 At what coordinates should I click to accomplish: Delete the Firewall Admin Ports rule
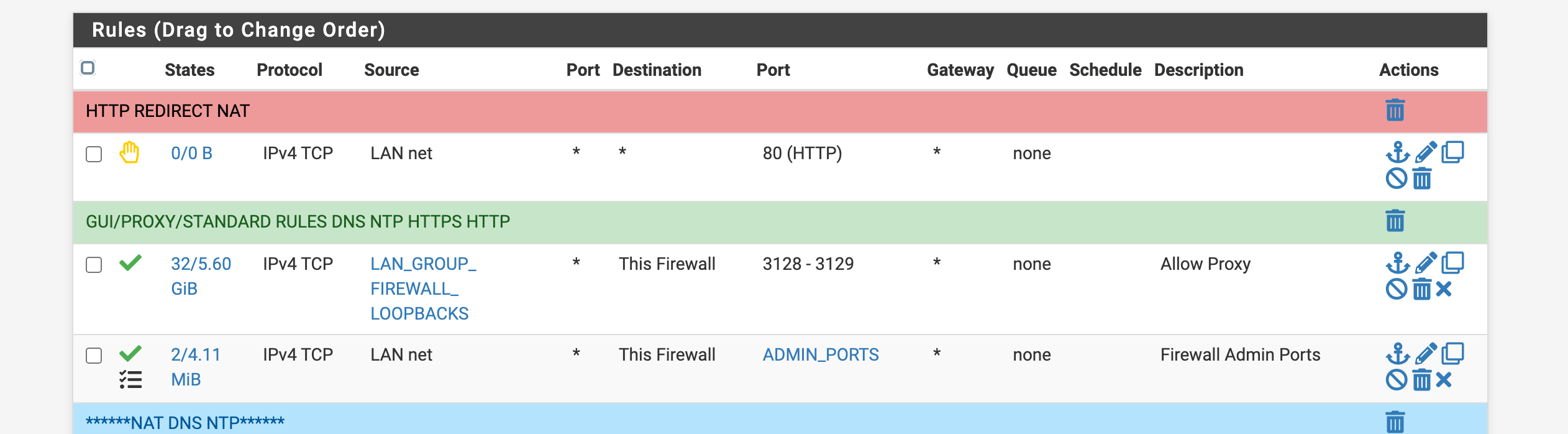pyautogui.click(x=1422, y=379)
